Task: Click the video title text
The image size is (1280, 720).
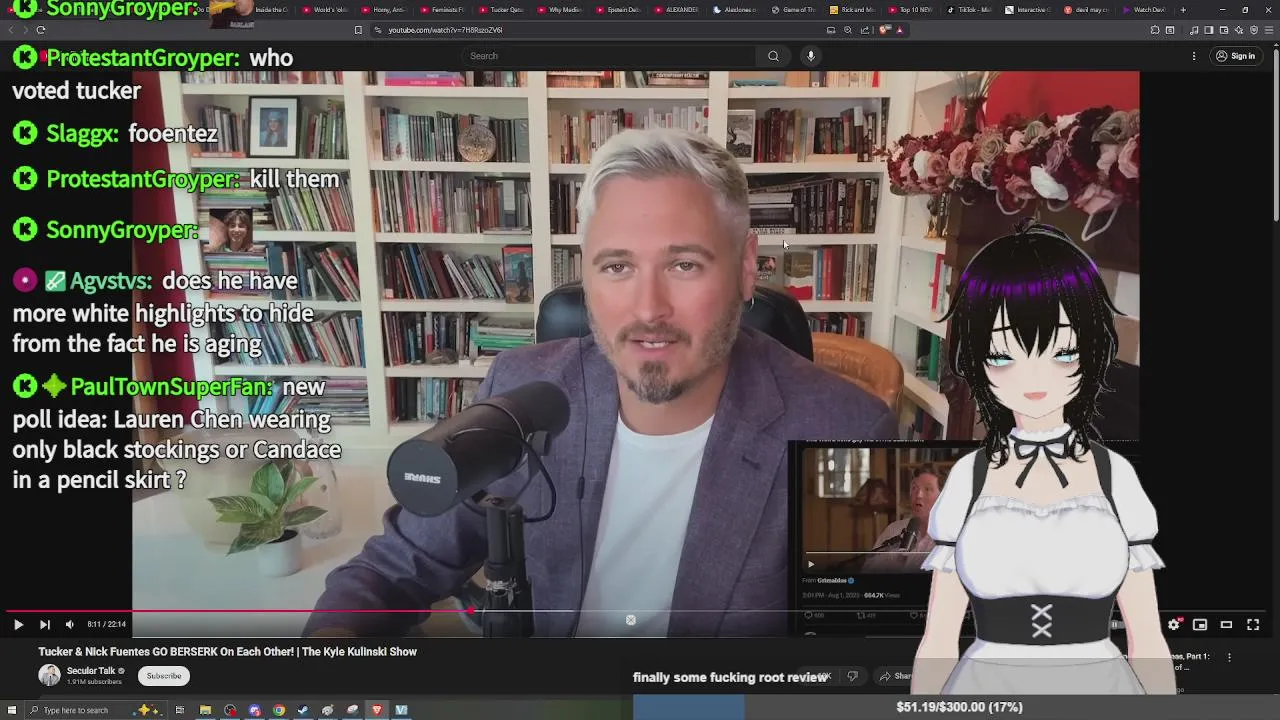Action: tap(228, 652)
